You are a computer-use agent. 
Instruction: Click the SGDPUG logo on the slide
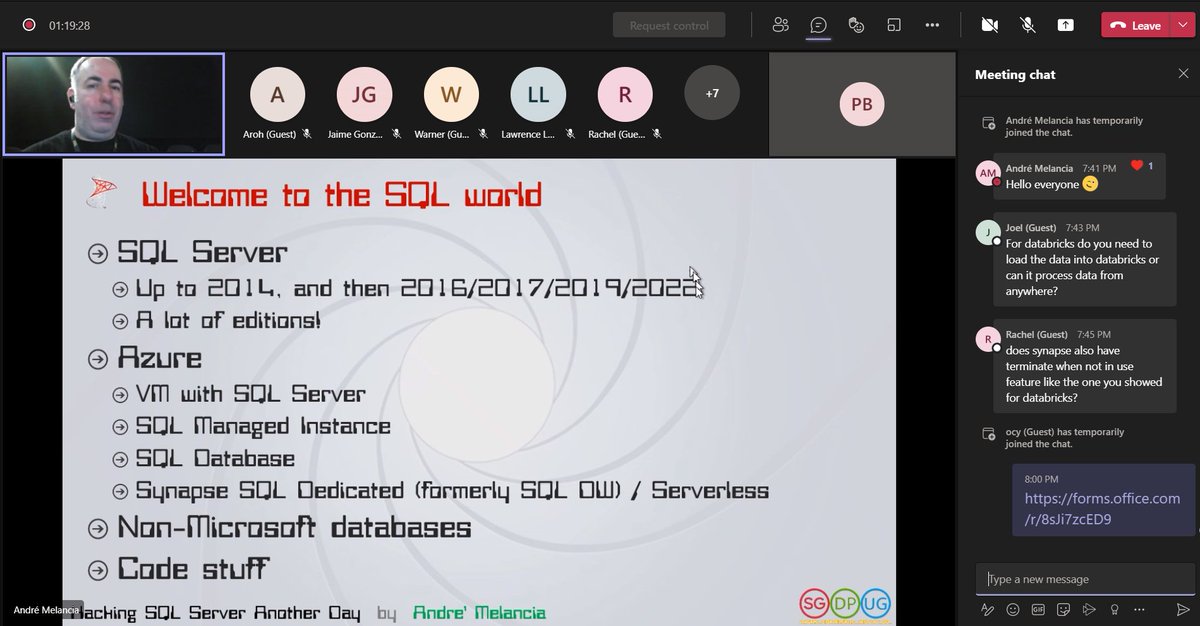coord(845,603)
